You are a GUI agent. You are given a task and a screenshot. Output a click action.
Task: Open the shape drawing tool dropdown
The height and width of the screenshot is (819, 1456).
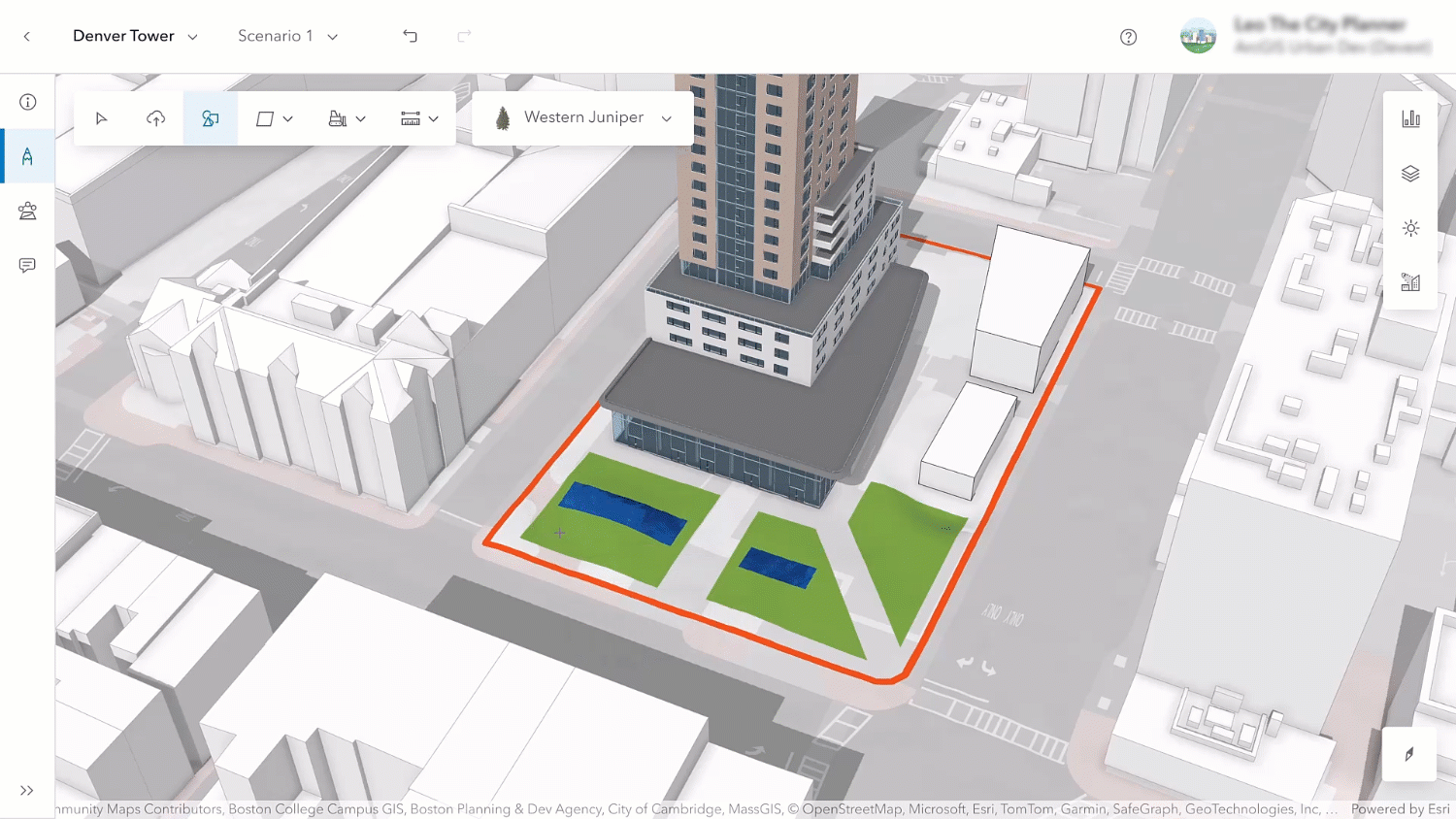coord(287,118)
